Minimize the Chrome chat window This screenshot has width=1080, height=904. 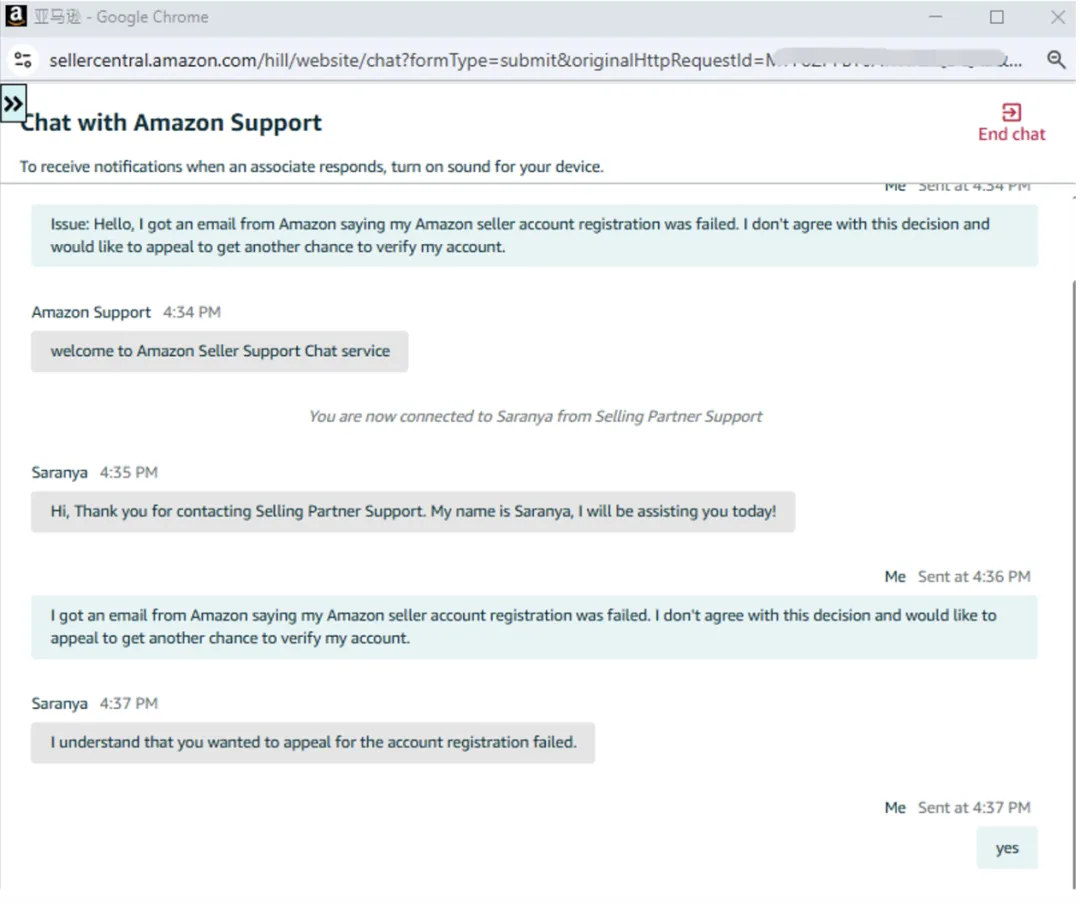pos(935,17)
